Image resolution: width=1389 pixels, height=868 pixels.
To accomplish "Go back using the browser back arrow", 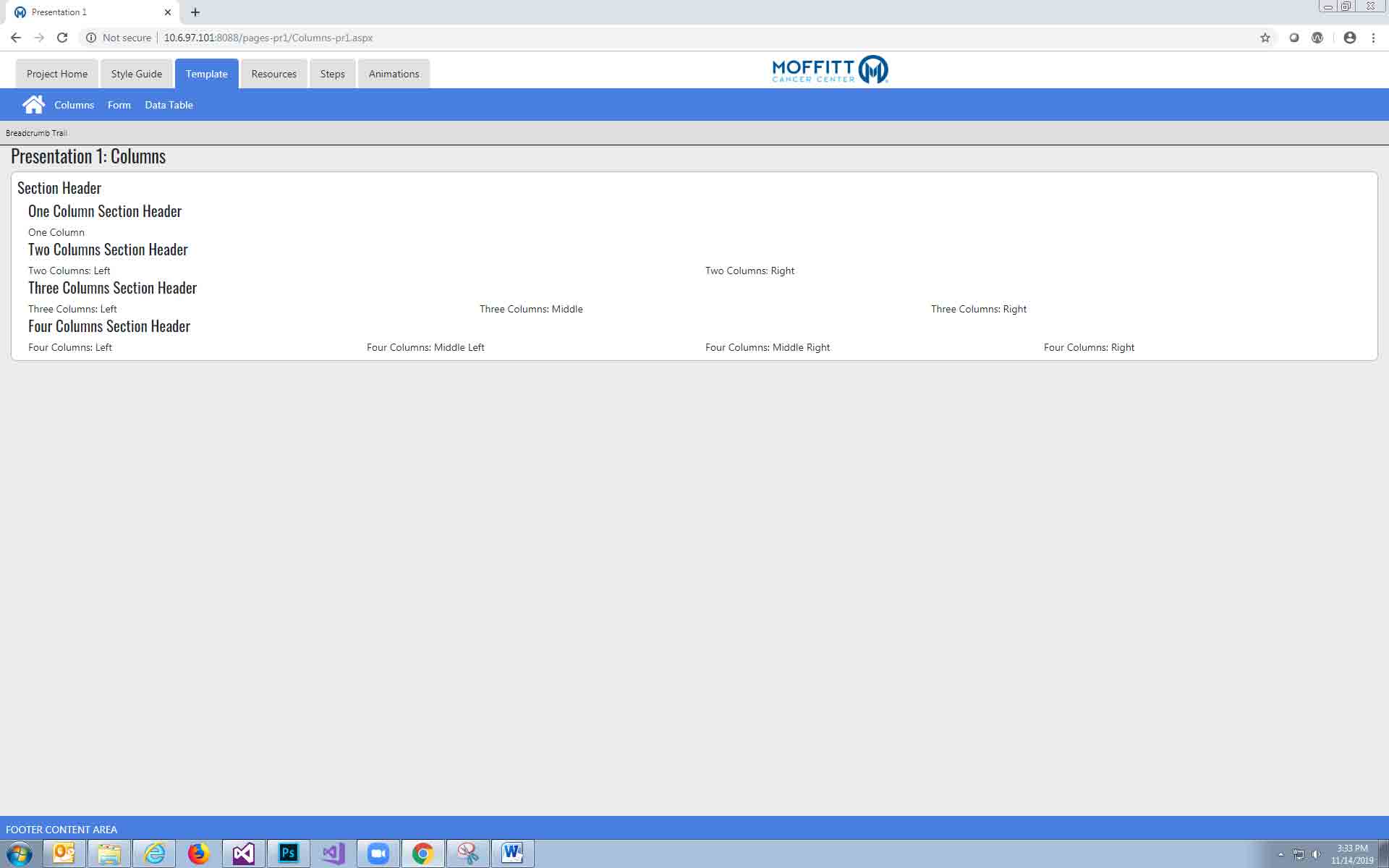I will tap(16, 38).
